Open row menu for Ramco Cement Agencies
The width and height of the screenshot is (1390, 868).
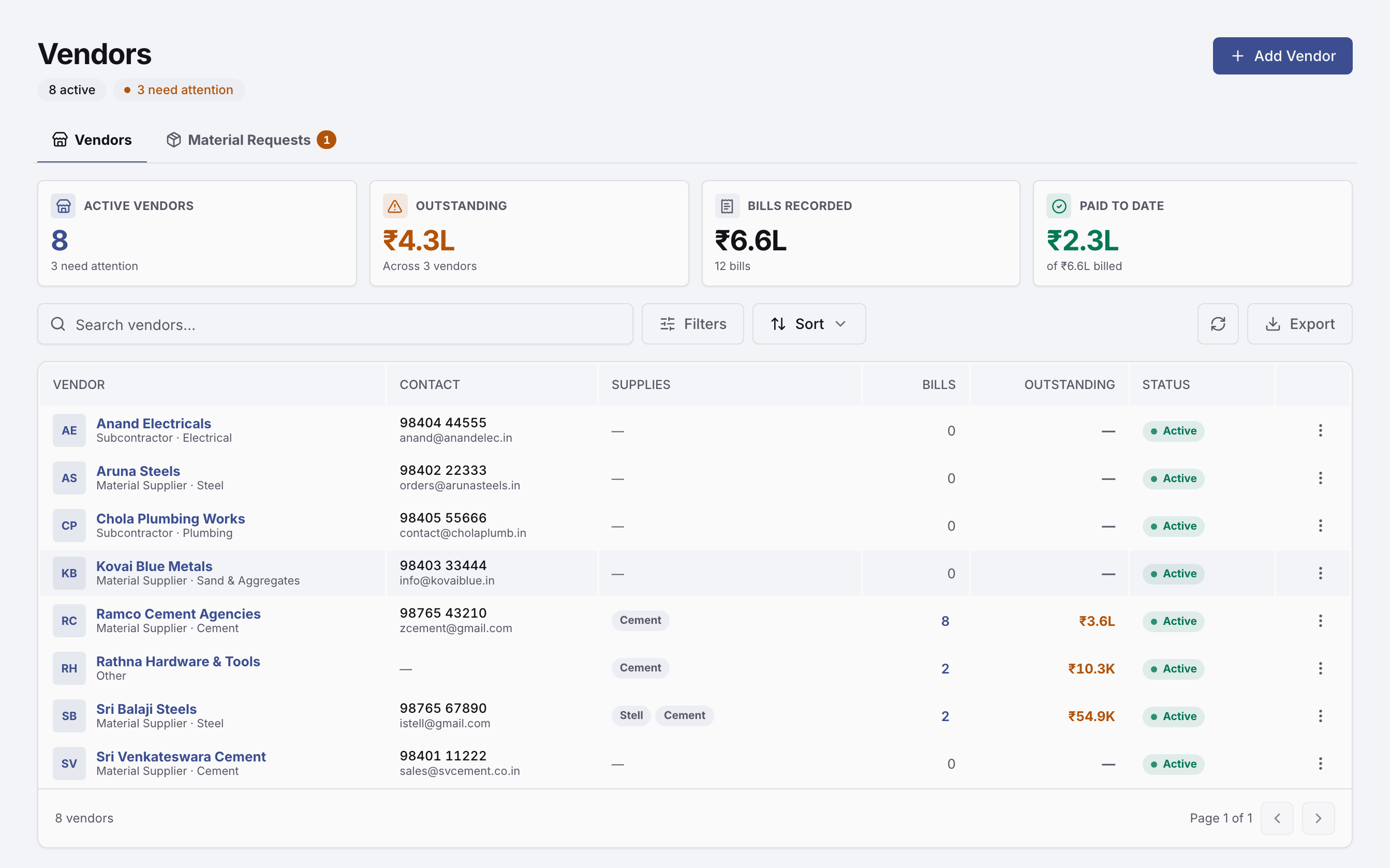[x=1320, y=621]
